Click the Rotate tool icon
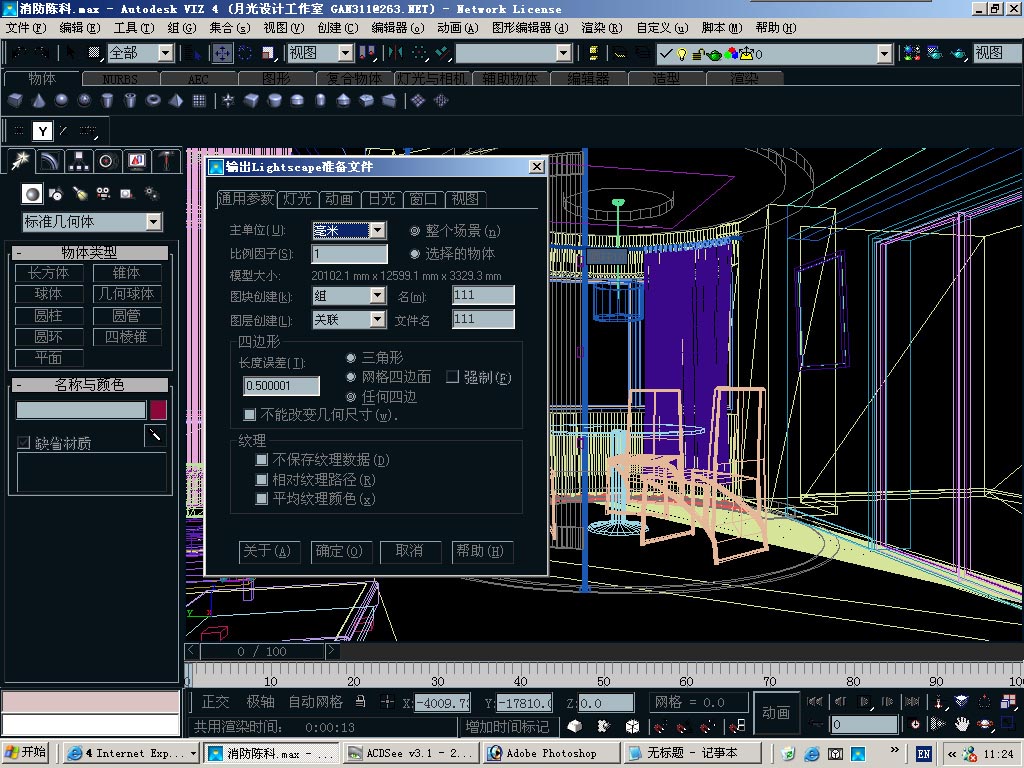This screenshot has width=1024, height=768. coord(245,53)
